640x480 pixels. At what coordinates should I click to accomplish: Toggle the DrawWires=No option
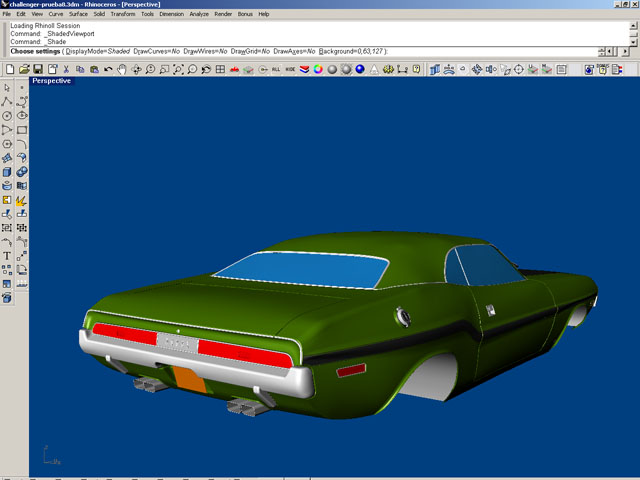click(205, 51)
